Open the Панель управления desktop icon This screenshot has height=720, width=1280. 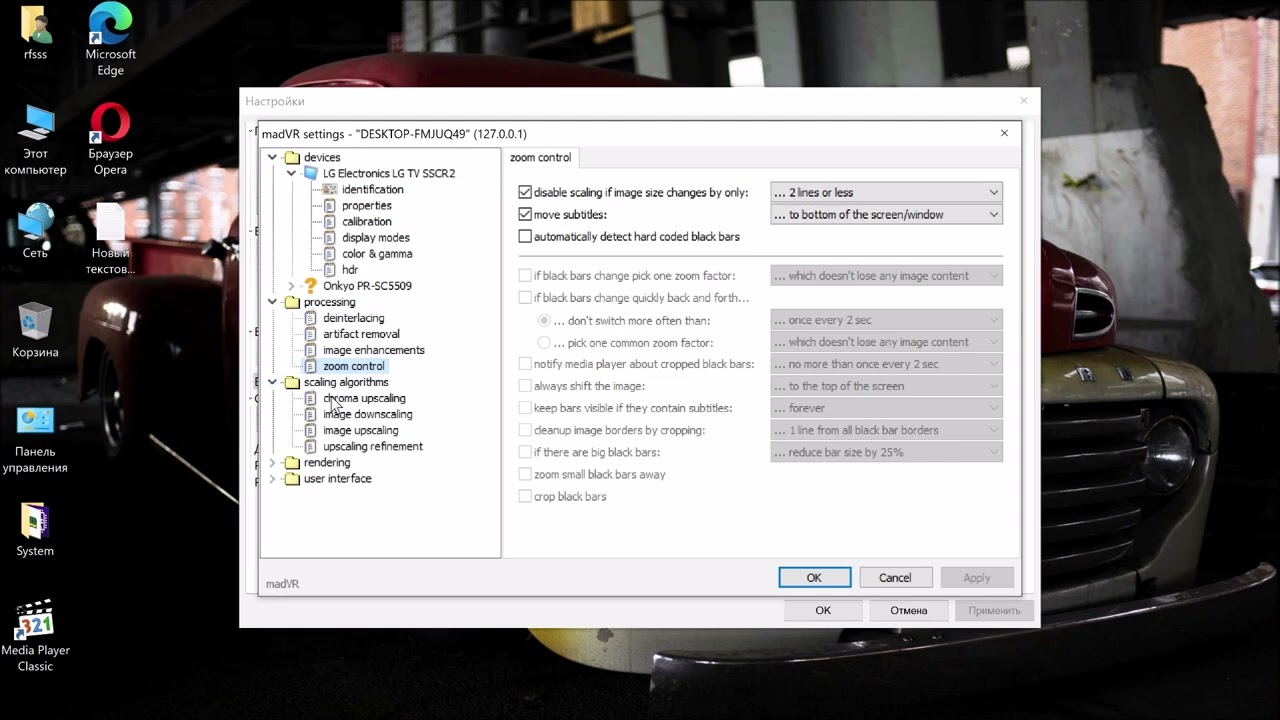[35, 420]
